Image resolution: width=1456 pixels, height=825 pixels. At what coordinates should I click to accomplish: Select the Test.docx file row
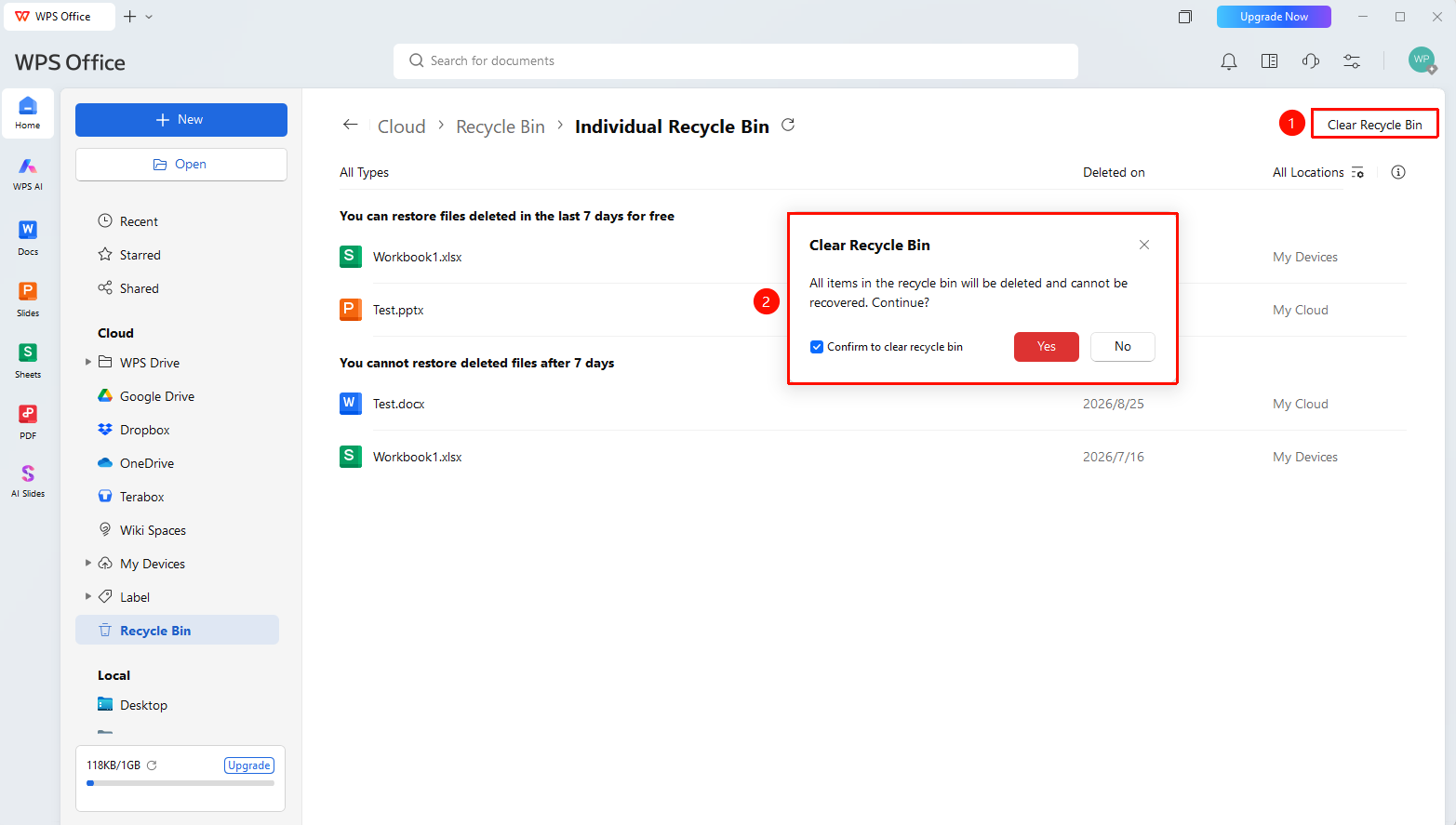click(x=873, y=404)
